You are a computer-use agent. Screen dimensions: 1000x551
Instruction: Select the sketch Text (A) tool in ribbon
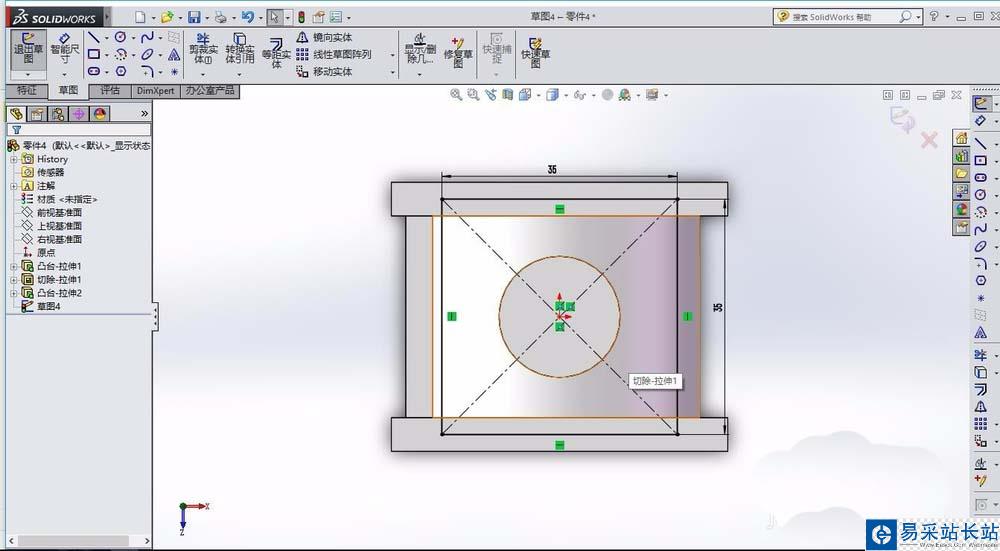tap(174, 54)
